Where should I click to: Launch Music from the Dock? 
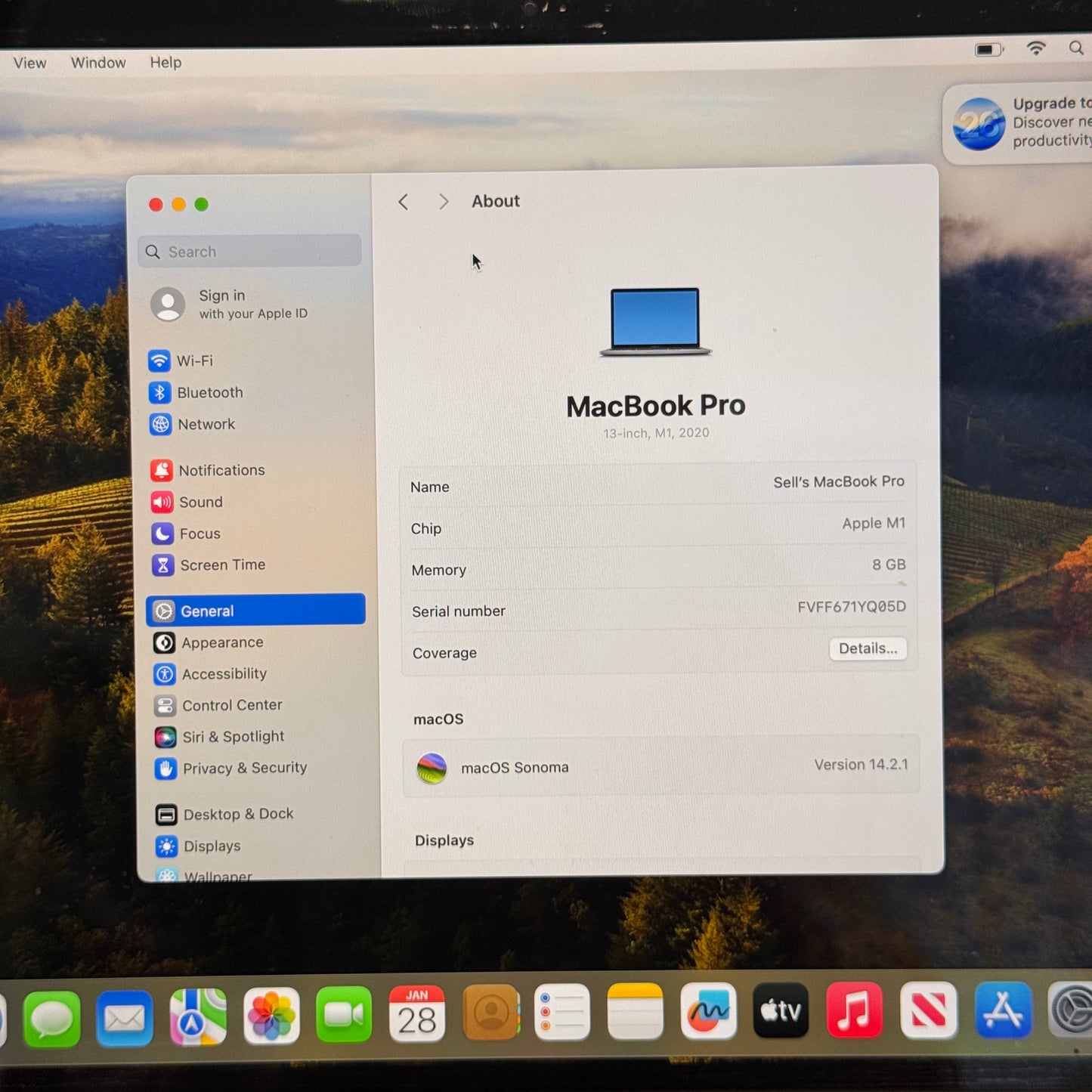click(854, 1010)
